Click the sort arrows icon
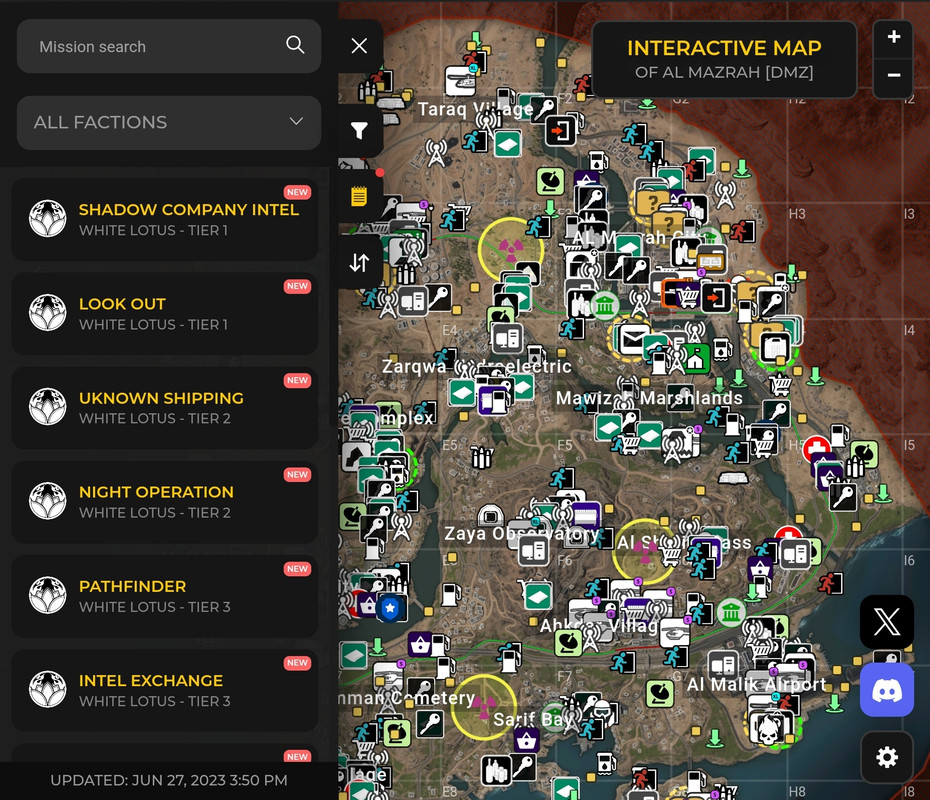 point(359,263)
